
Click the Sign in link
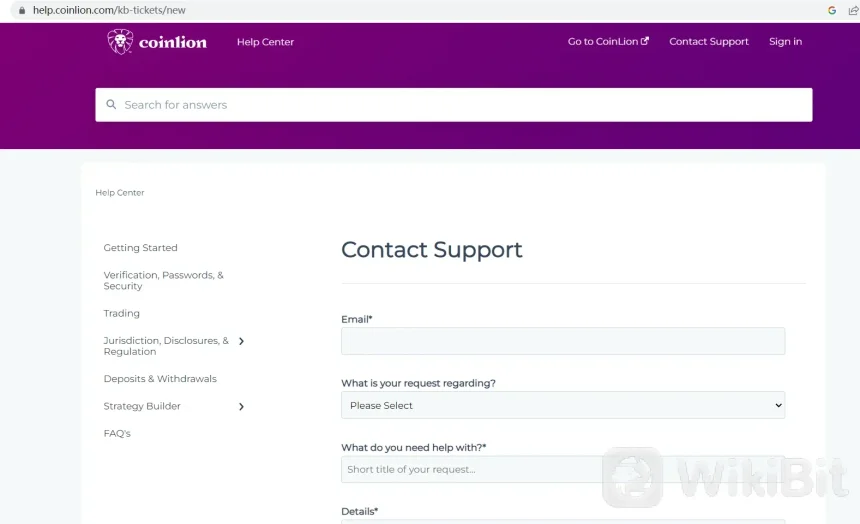point(785,42)
